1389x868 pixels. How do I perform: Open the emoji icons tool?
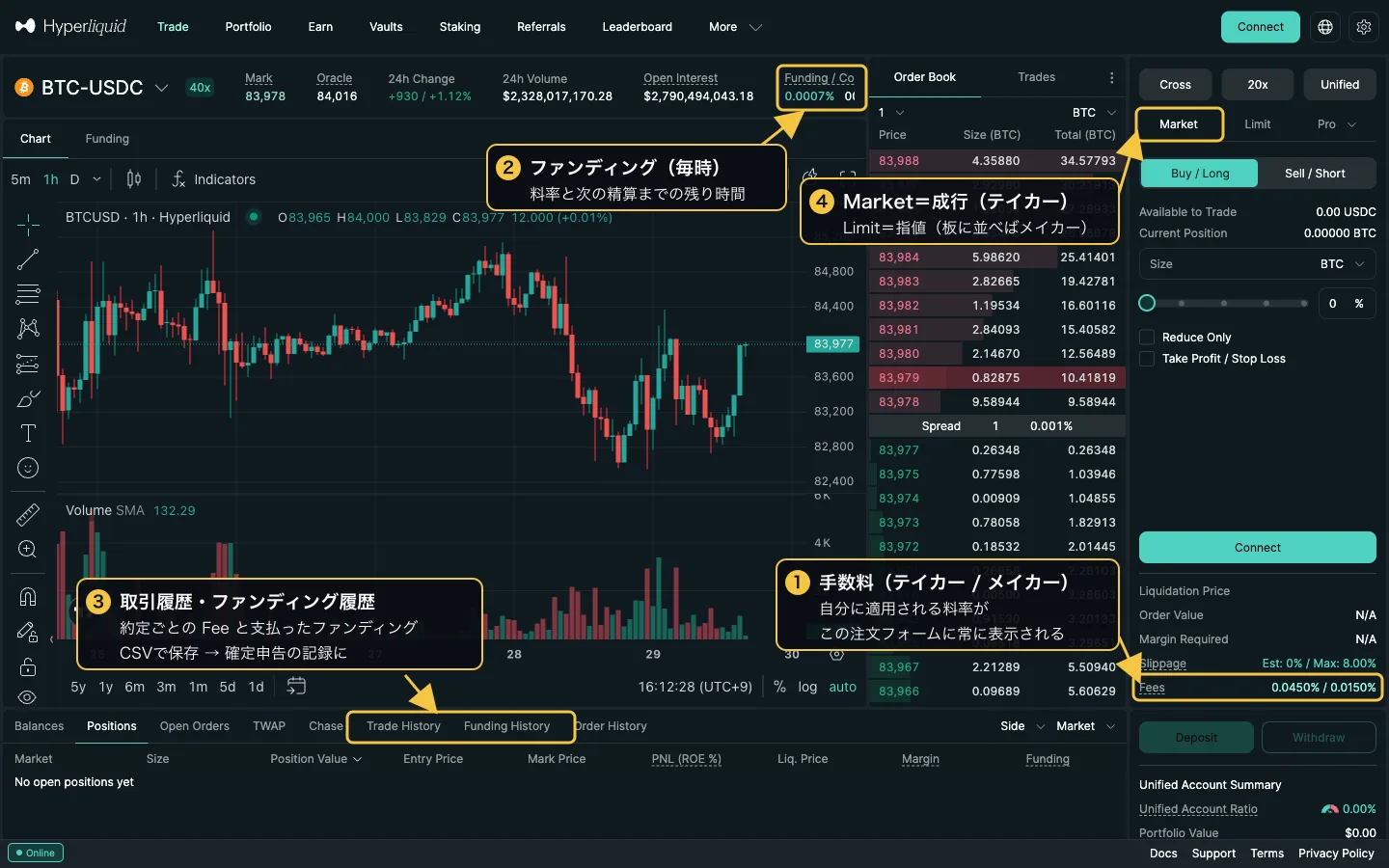coord(28,468)
